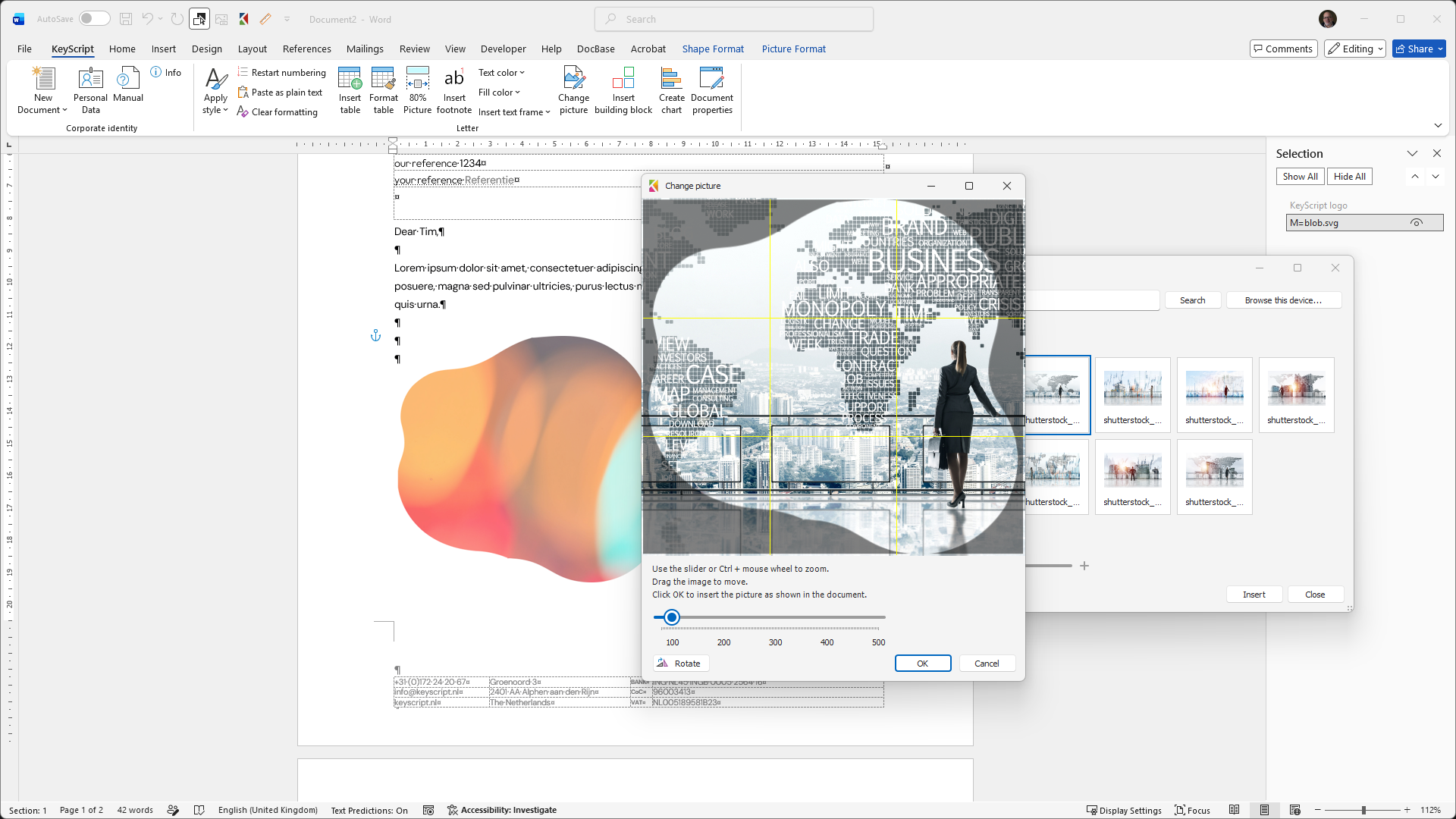The height and width of the screenshot is (819, 1456).
Task: Click the Insert table icon
Action: 350,90
